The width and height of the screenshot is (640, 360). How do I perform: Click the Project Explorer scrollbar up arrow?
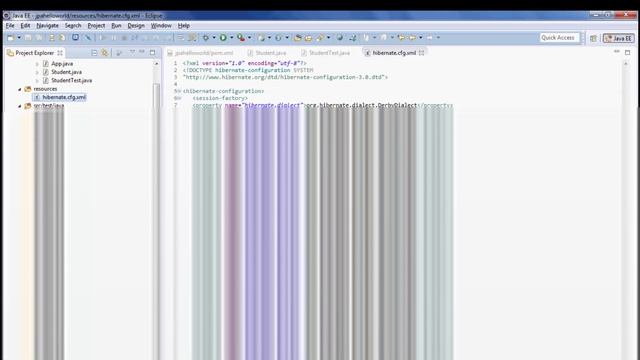(x=156, y=64)
